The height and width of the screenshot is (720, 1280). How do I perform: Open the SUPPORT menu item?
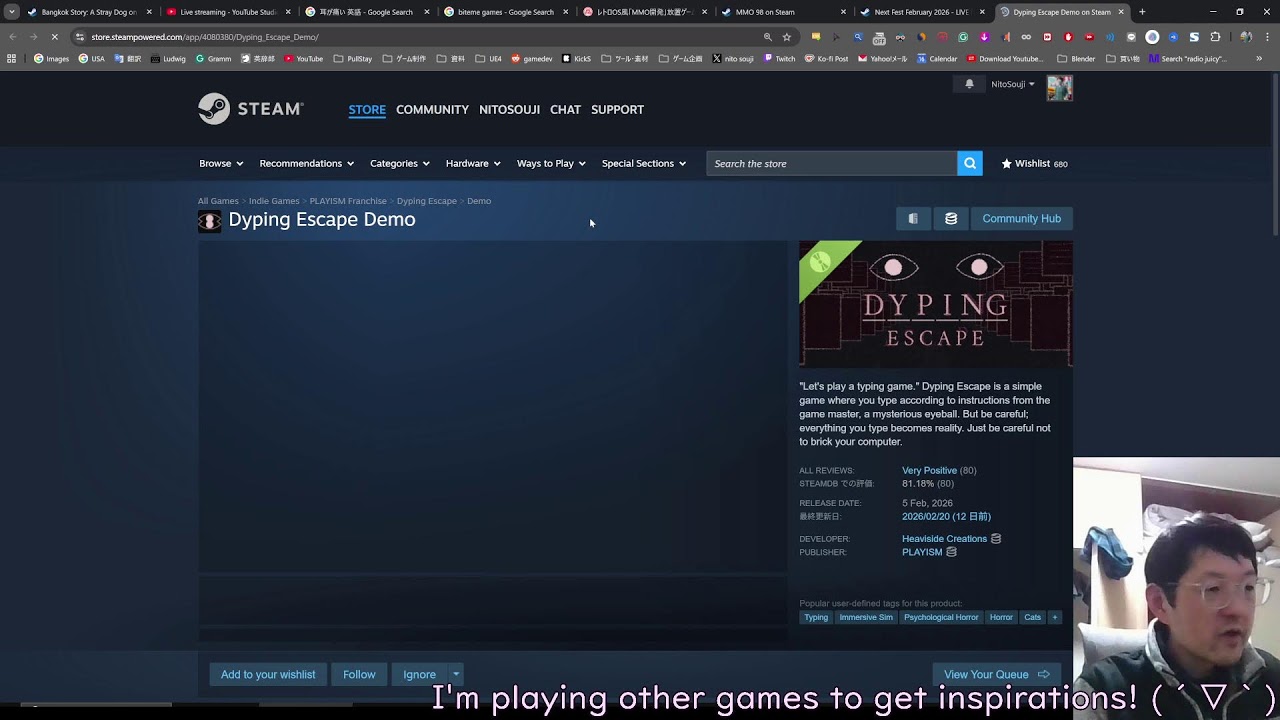[617, 109]
